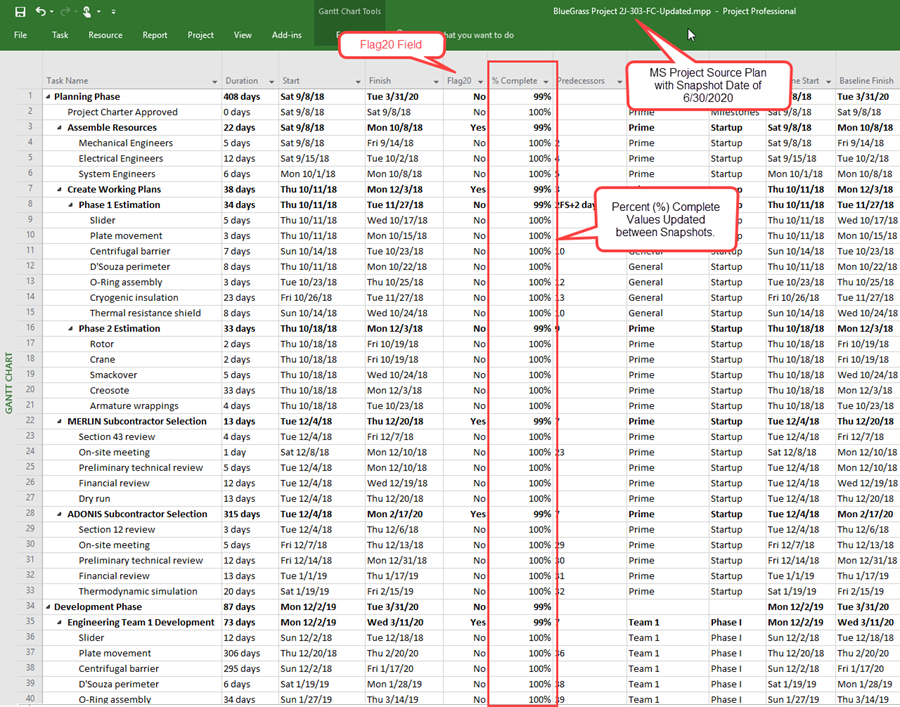Image resolution: width=900 pixels, height=707 pixels.
Task: Save the project file
Action: [20, 11]
